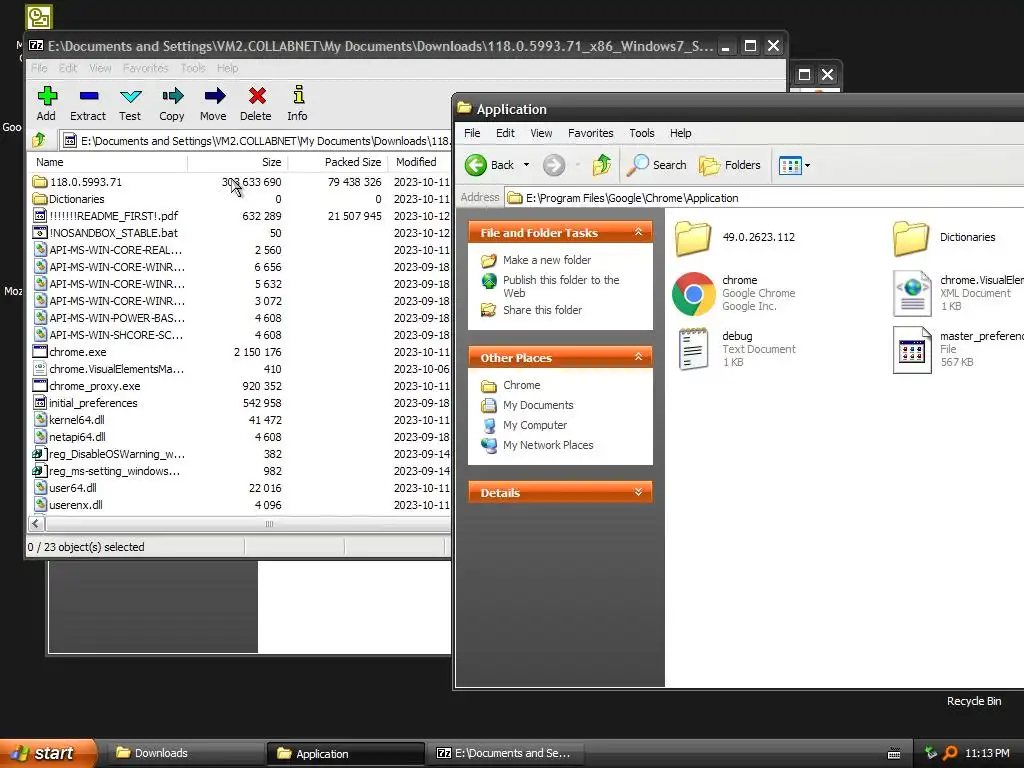Open My Computer in Other Places
Image resolution: width=1024 pixels, height=768 pixels.
(535, 425)
